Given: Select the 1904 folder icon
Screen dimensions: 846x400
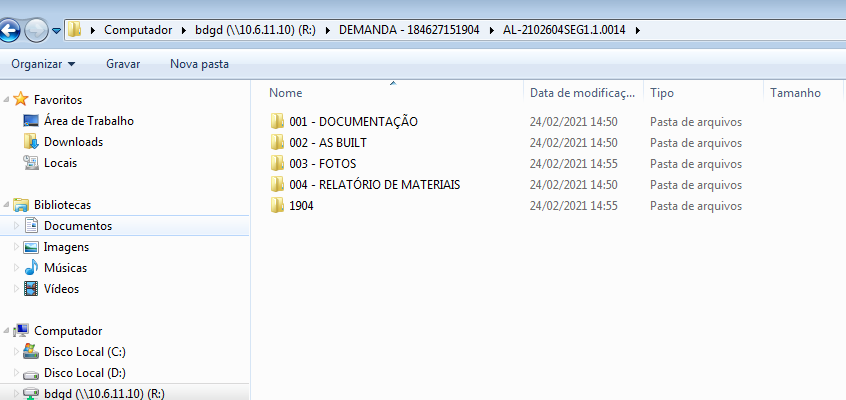Looking at the screenshot, I should pyautogui.click(x=277, y=206).
